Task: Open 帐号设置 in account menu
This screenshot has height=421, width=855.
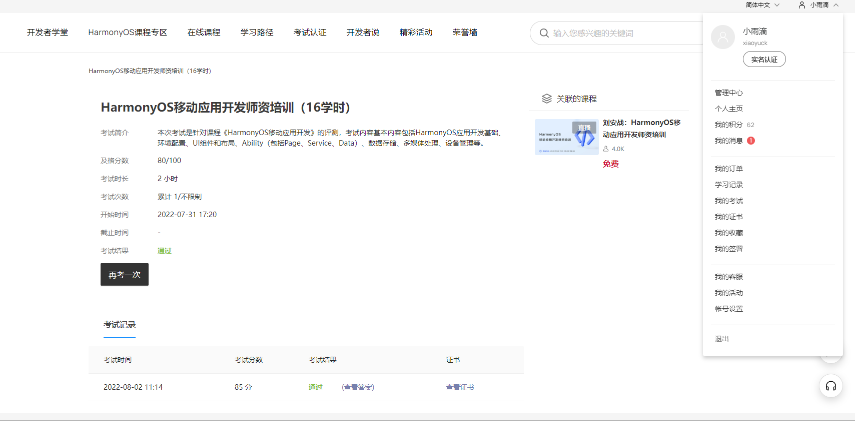Action: [x=728, y=309]
